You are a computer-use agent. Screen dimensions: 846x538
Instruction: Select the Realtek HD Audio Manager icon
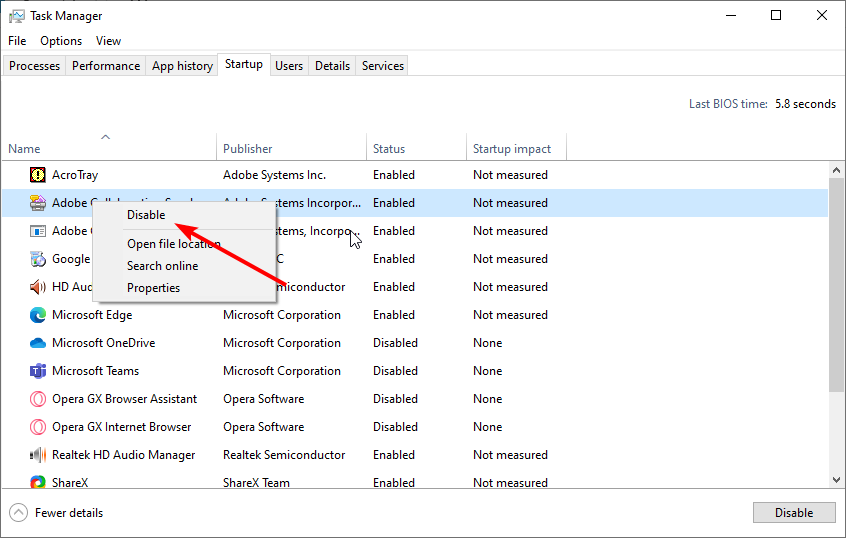38,455
